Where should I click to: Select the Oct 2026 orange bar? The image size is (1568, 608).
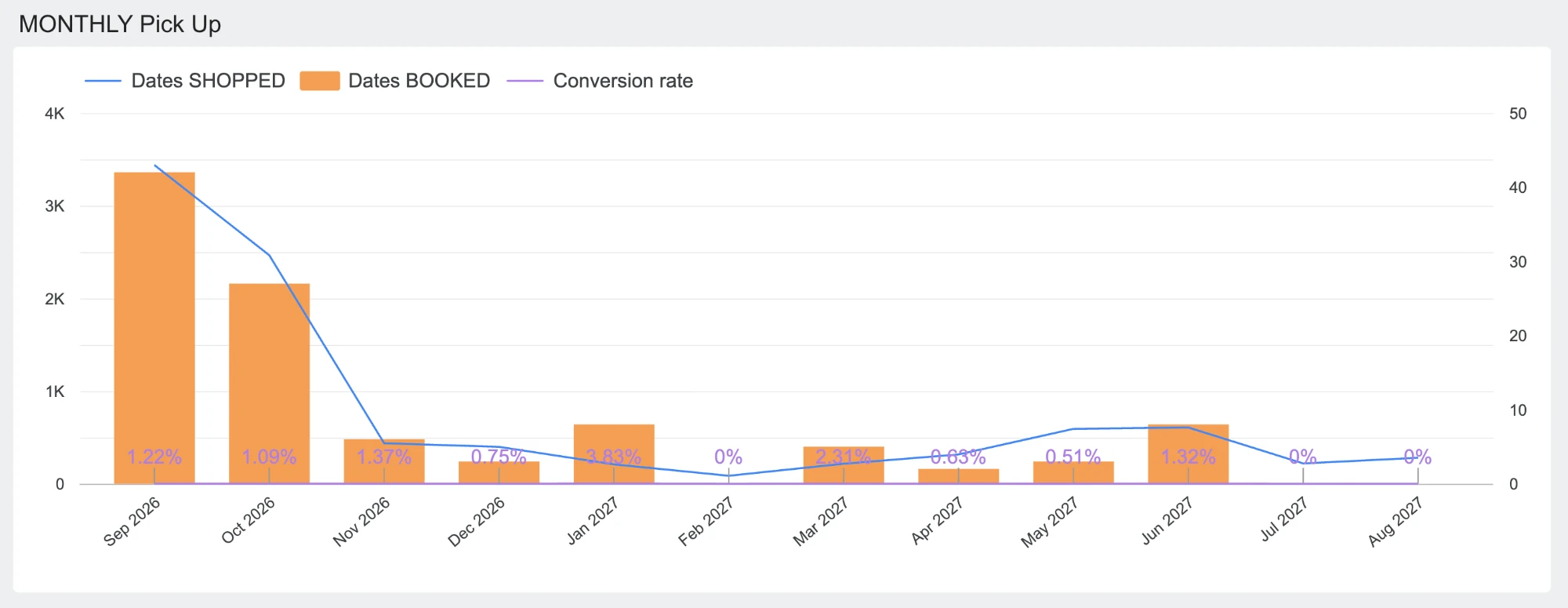pos(269,384)
